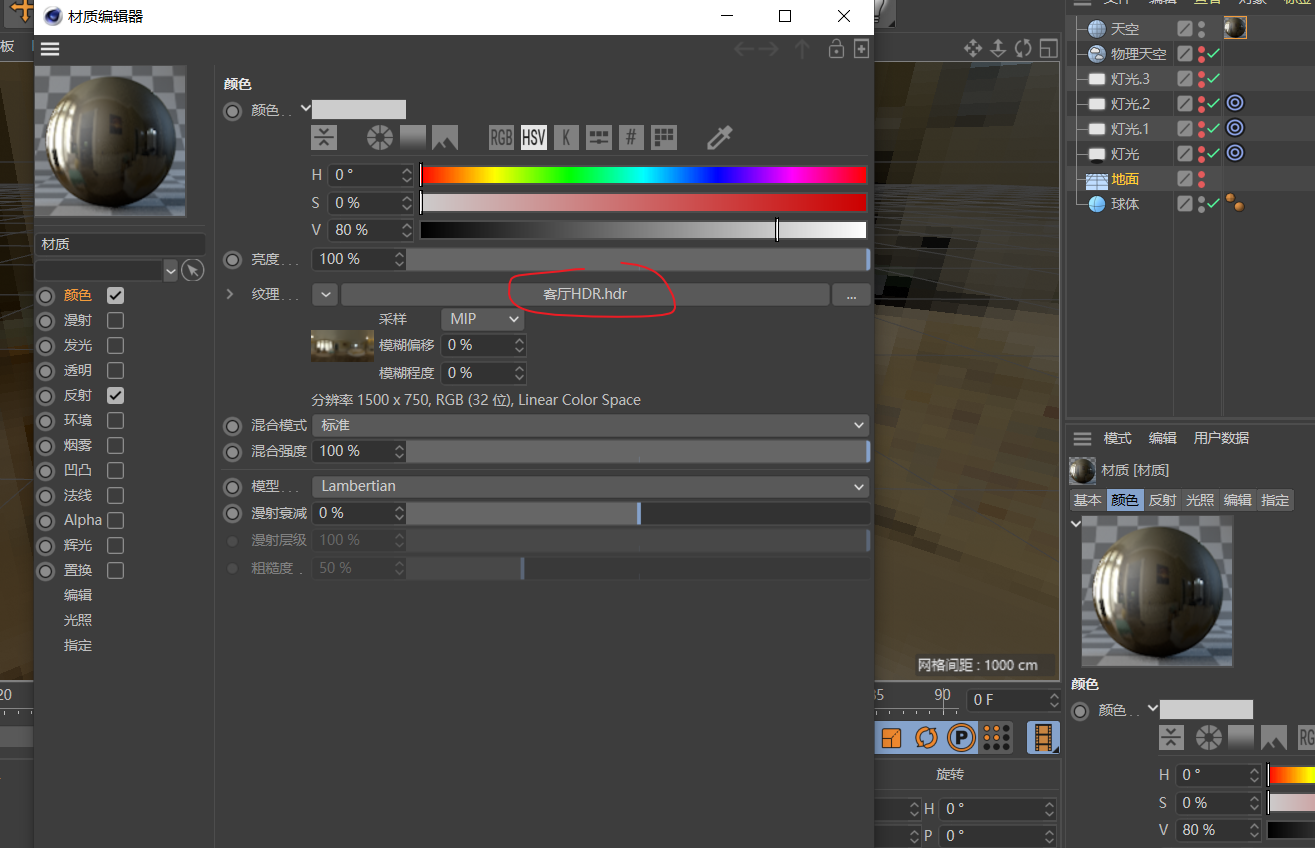Click the Kelvin temperature K icon
Viewport: 1315px width, 848px height.
(x=566, y=138)
